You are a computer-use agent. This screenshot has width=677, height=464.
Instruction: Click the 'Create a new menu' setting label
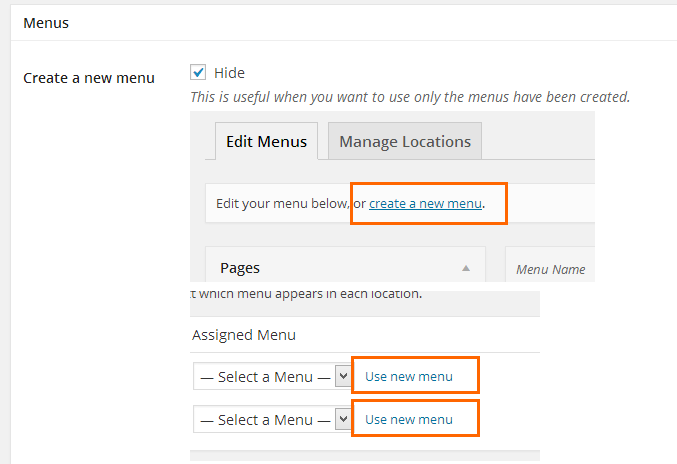[89, 78]
